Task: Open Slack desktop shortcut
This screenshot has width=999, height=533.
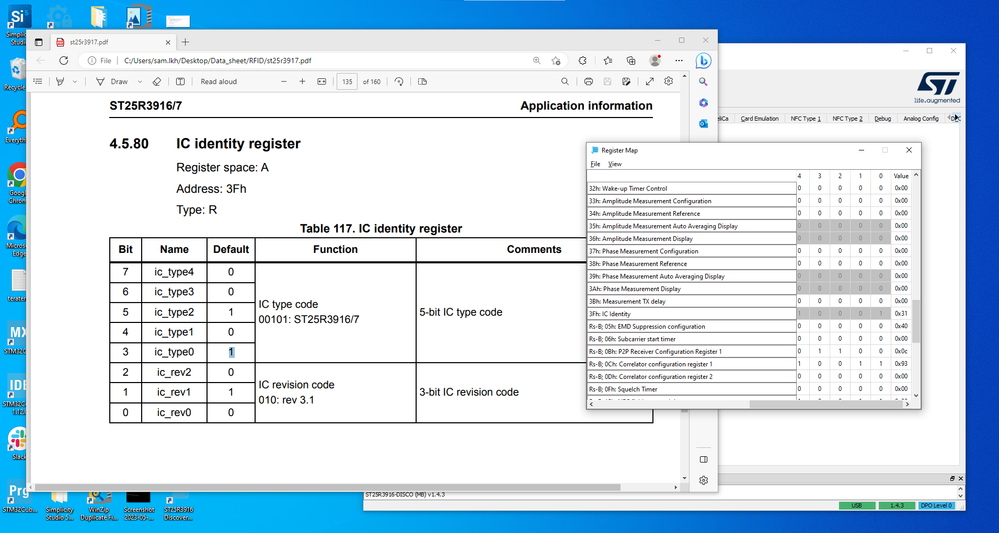Action: [x=17, y=443]
